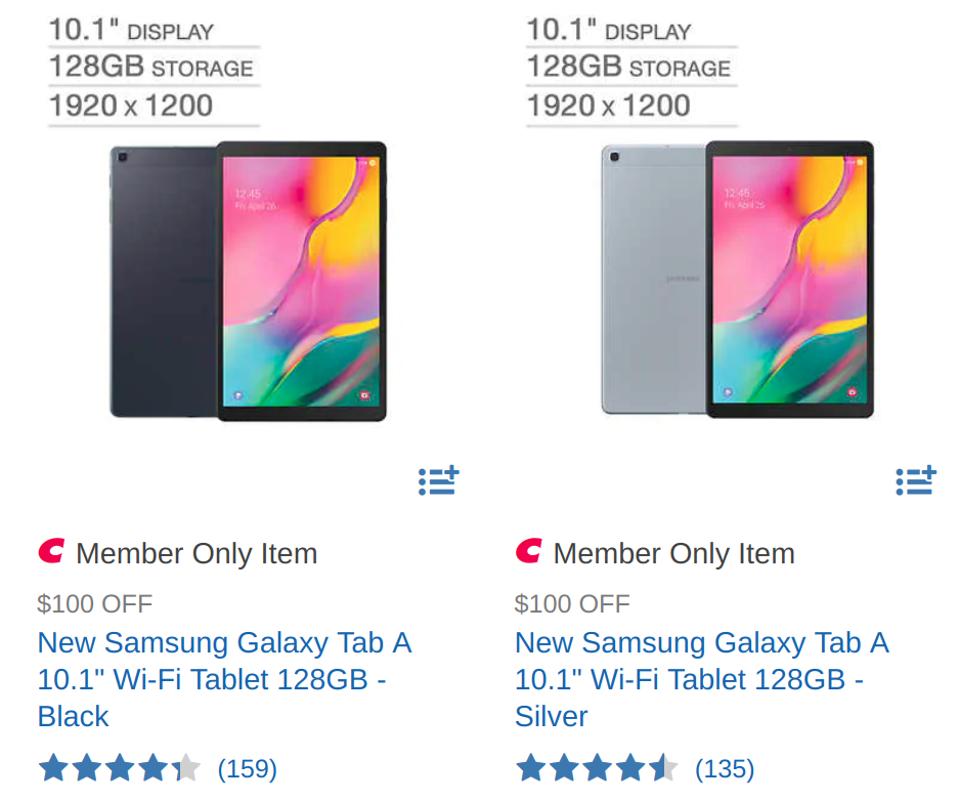Open the black Samsung Galaxy Tab A product page
This screenshot has width=959, height=801.
pos(223,679)
